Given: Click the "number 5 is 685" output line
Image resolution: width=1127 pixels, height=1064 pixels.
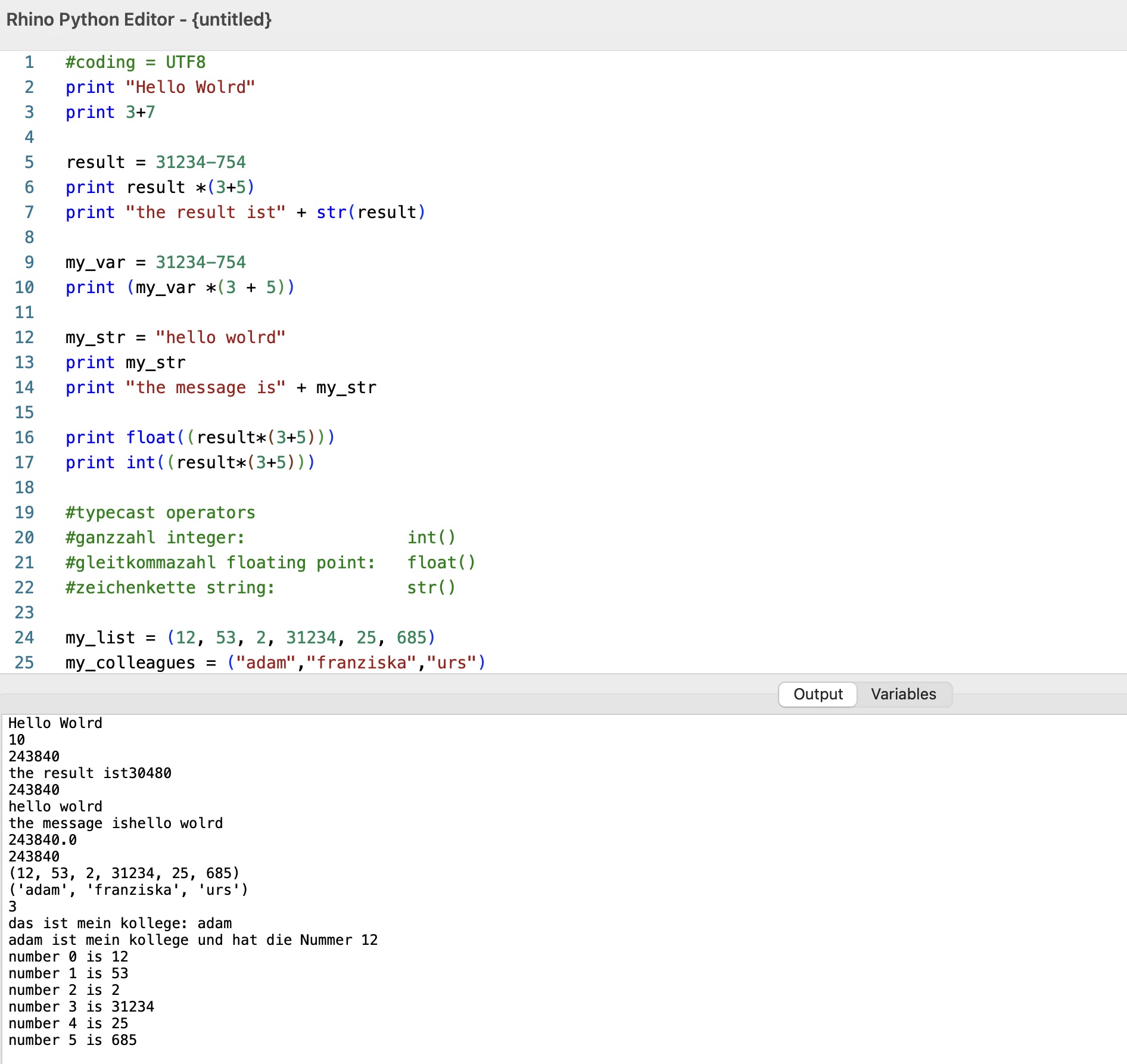Looking at the screenshot, I should (x=71, y=1040).
